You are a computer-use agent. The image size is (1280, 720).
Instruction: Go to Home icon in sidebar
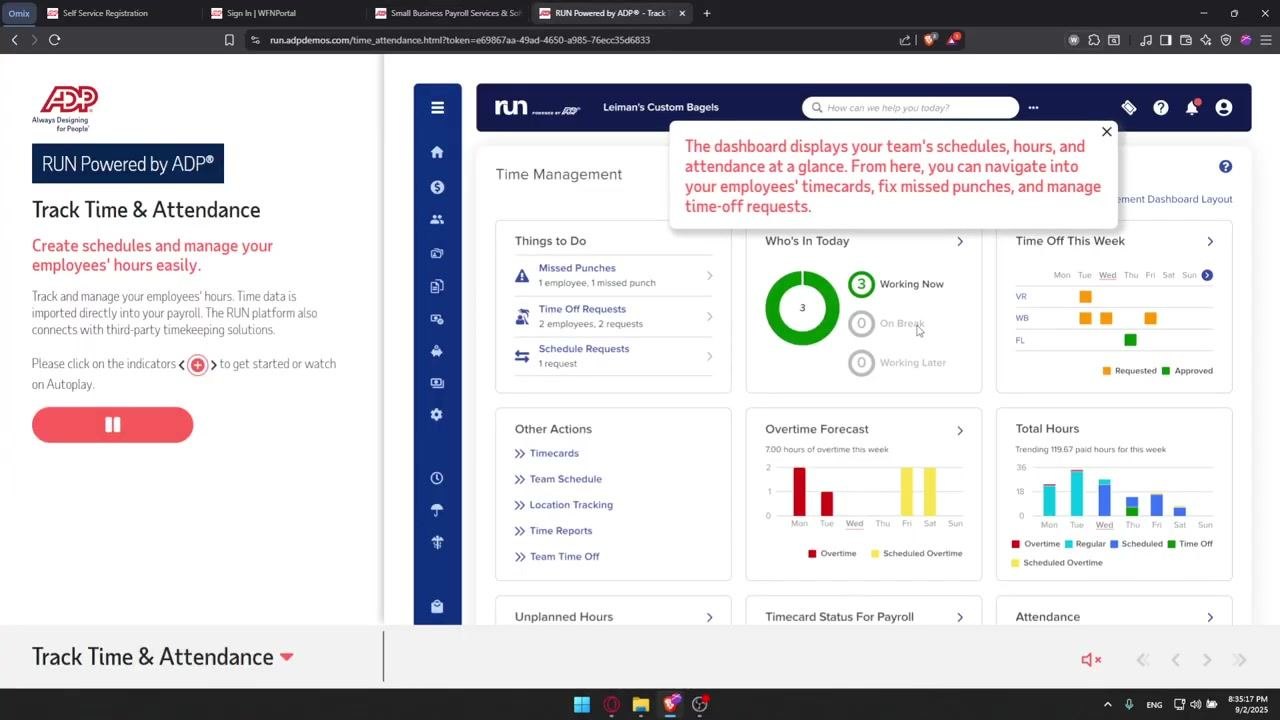437,152
